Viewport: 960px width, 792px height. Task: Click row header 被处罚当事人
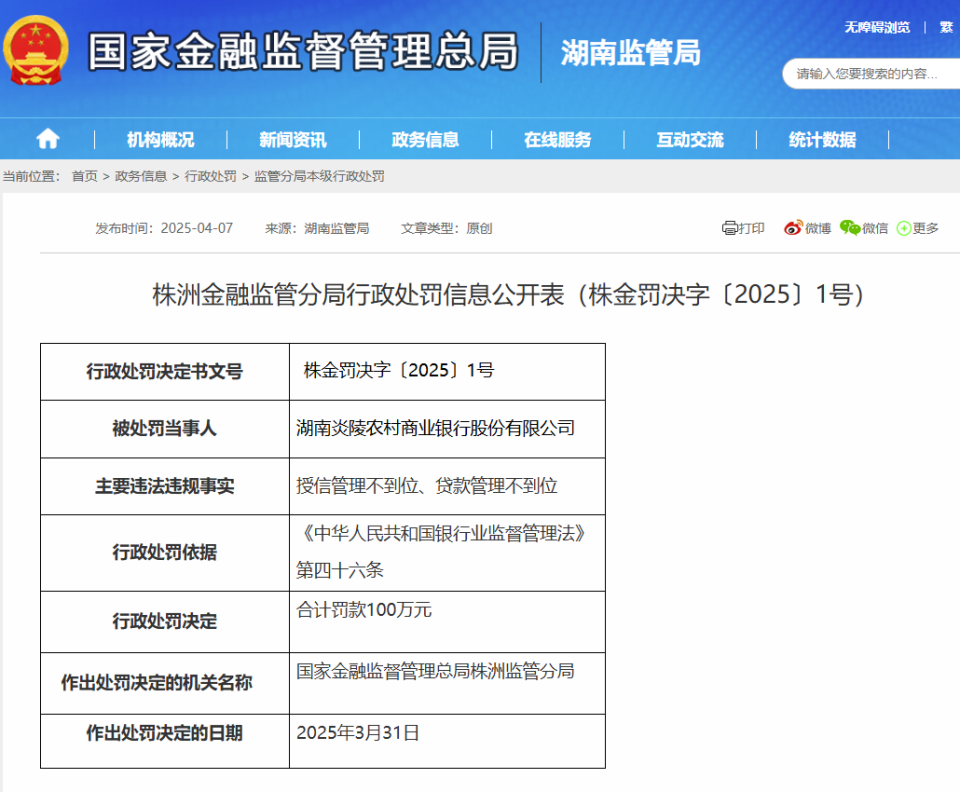point(165,428)
